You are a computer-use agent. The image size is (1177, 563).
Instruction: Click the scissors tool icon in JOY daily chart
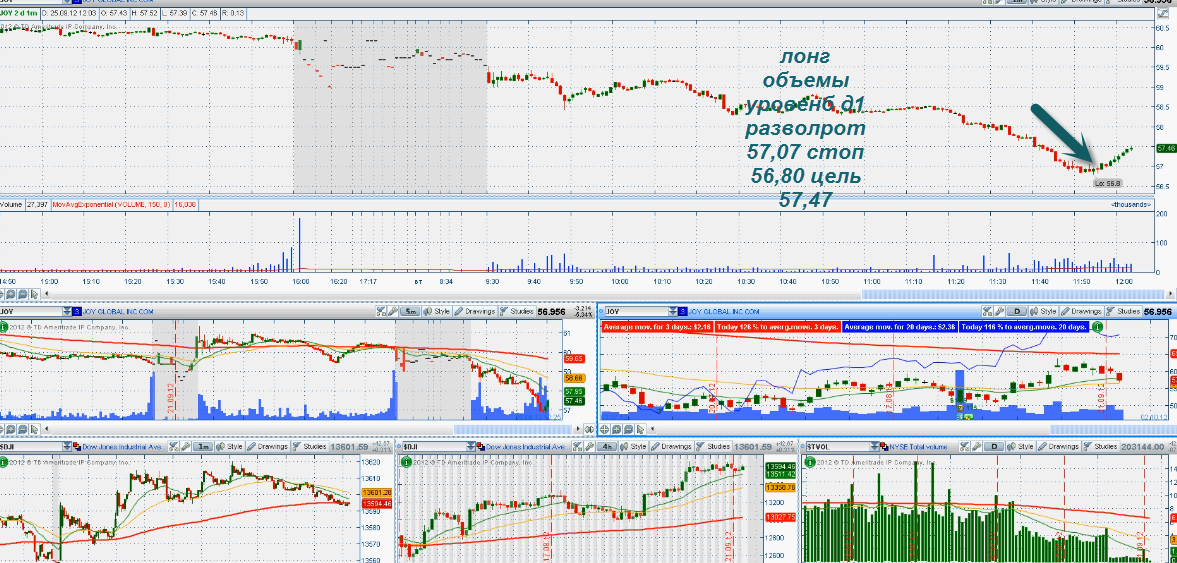(x=987, y=312)
